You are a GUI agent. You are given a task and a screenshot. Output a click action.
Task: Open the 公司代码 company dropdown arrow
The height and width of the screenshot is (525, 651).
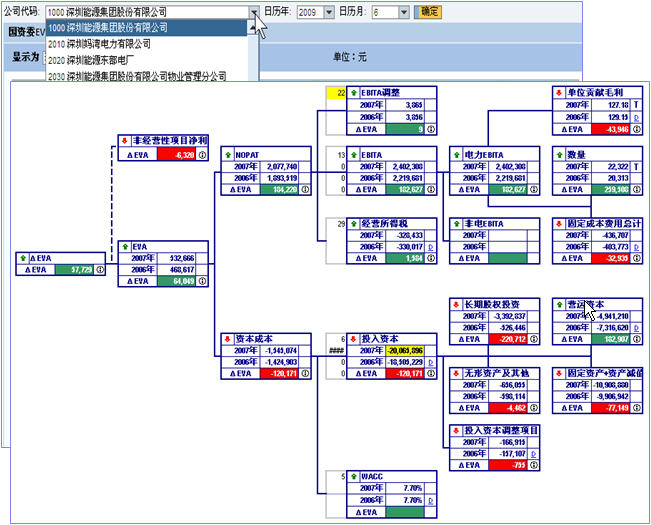click(x=254, y=12)
